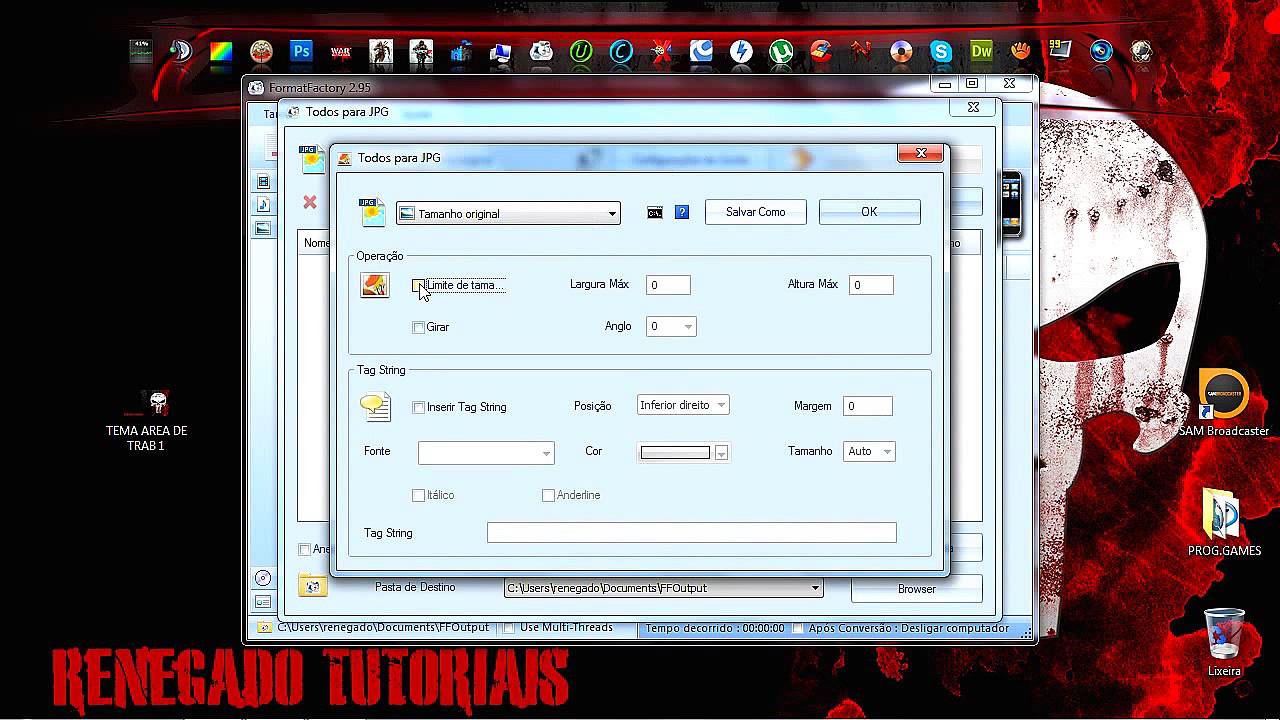Click FFOutput path in status bar
Screen dimensions: 1280x720
[x=383, y=627]
